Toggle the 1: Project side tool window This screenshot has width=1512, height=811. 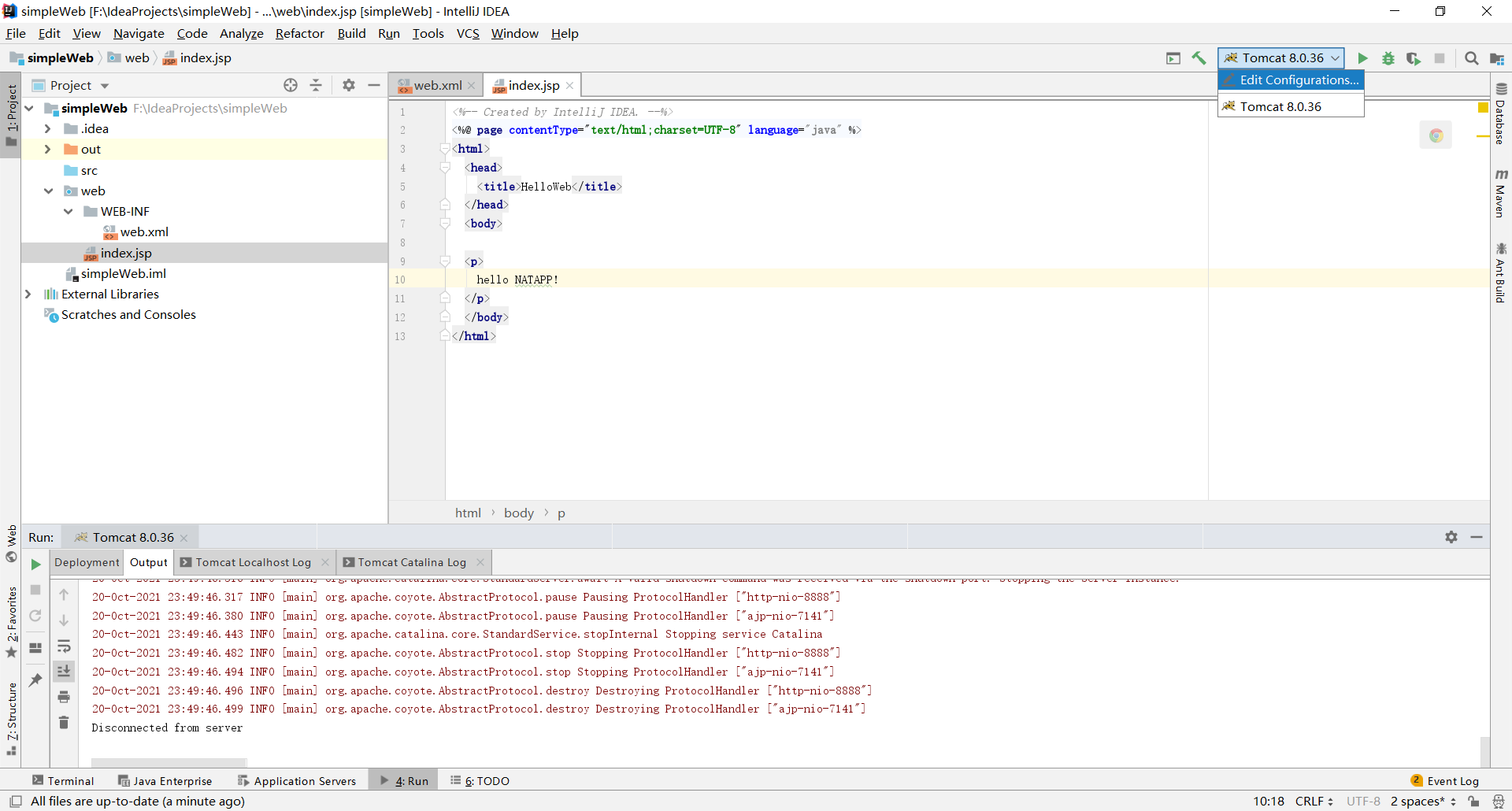click(x=11, y=116)
